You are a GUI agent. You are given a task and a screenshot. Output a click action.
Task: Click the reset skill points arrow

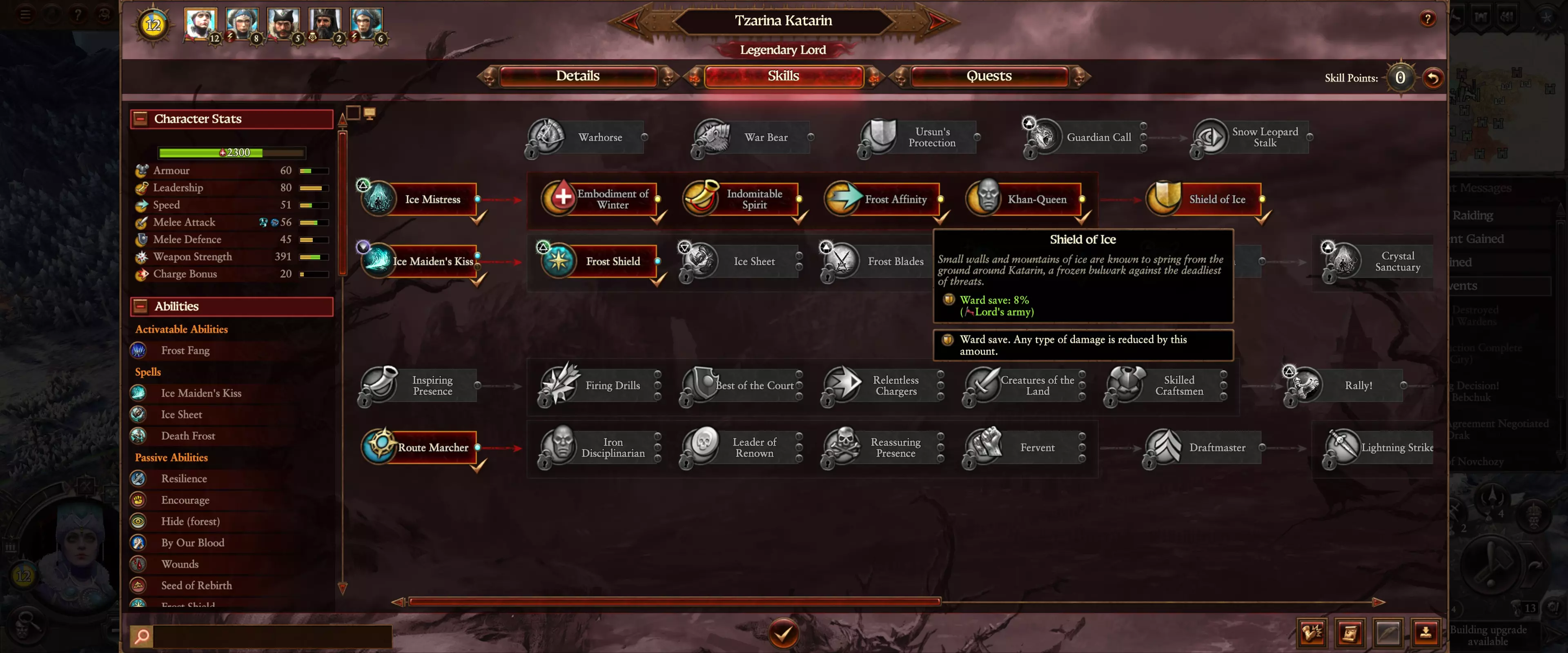[1433, 78]
